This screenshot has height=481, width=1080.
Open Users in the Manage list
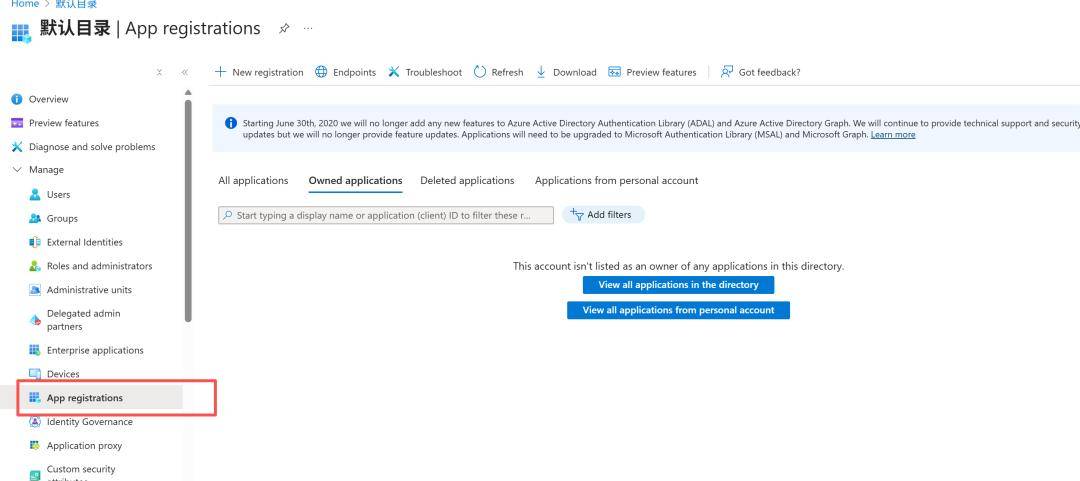pos(59,194)
